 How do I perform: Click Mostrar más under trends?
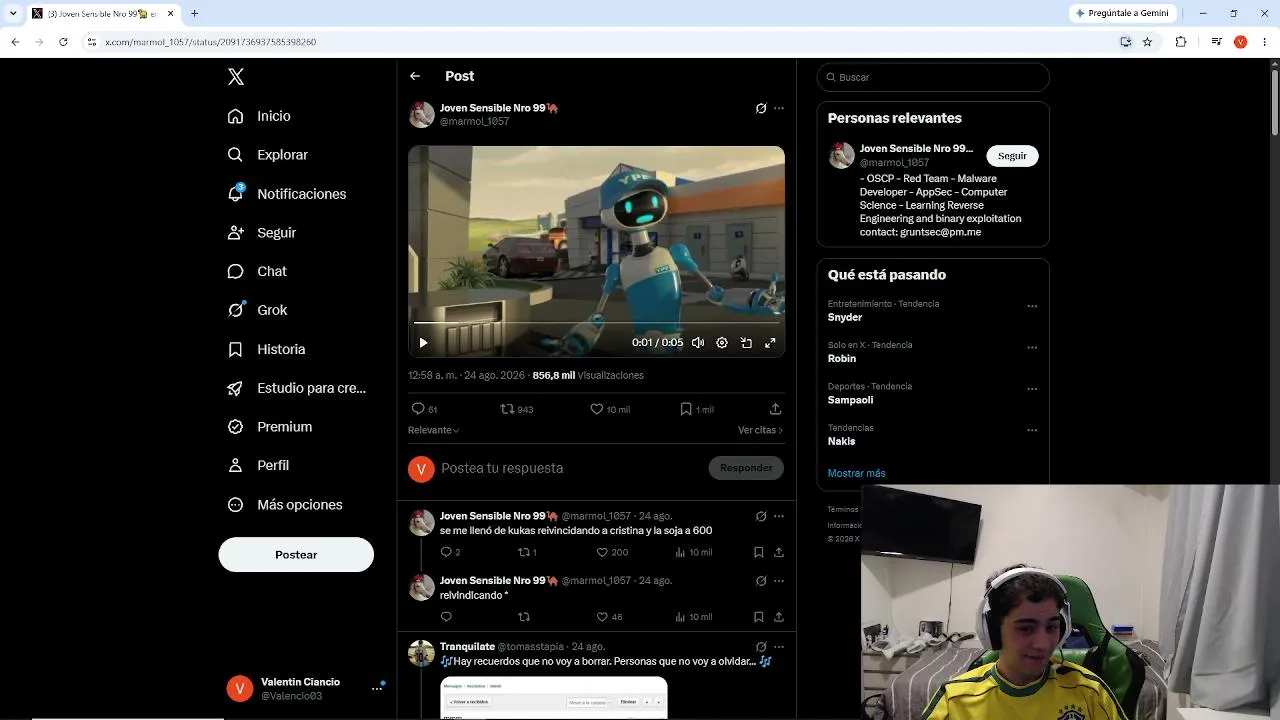click(x=856, y=473)
